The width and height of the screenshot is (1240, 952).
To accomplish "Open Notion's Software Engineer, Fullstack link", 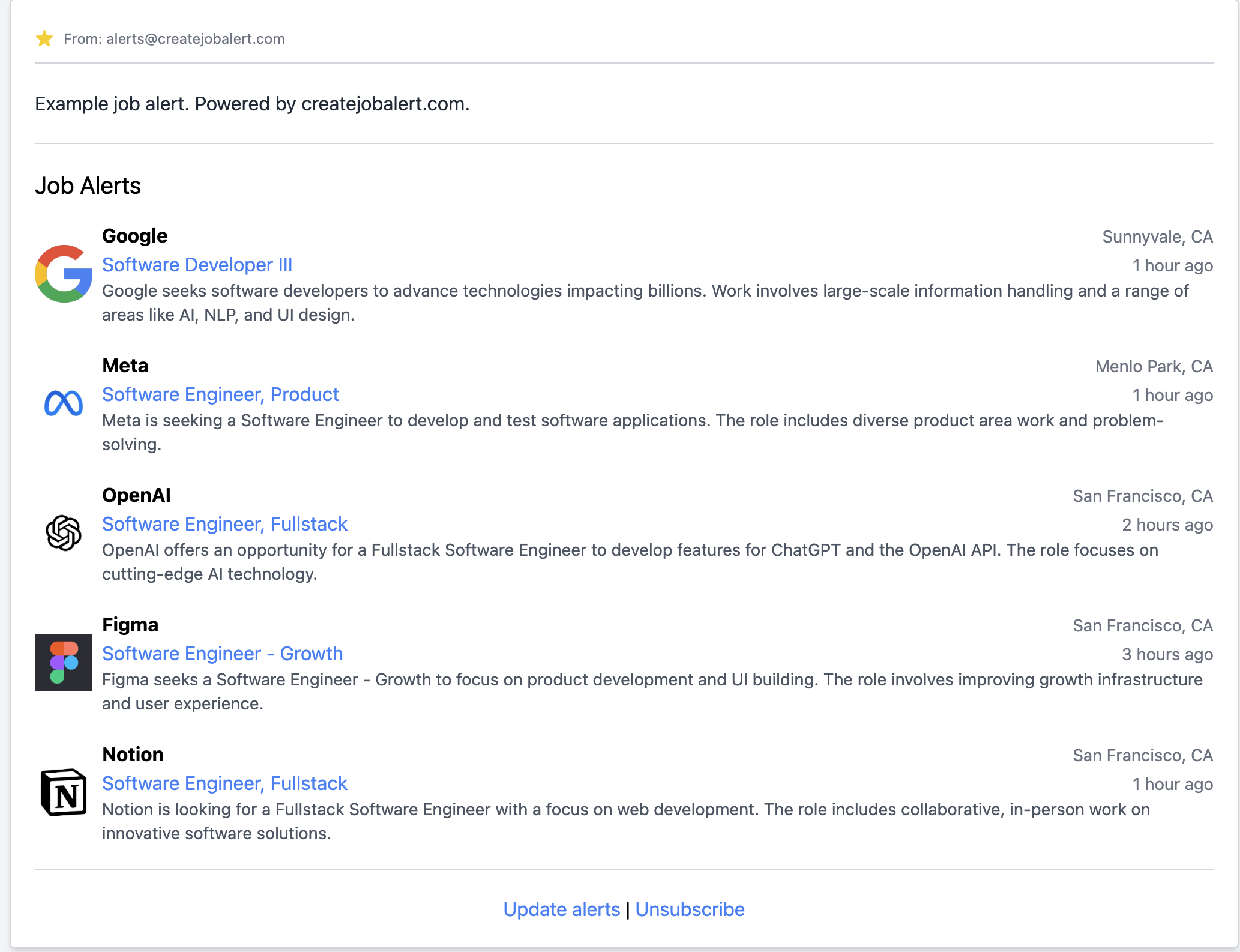I will point(224,783).
